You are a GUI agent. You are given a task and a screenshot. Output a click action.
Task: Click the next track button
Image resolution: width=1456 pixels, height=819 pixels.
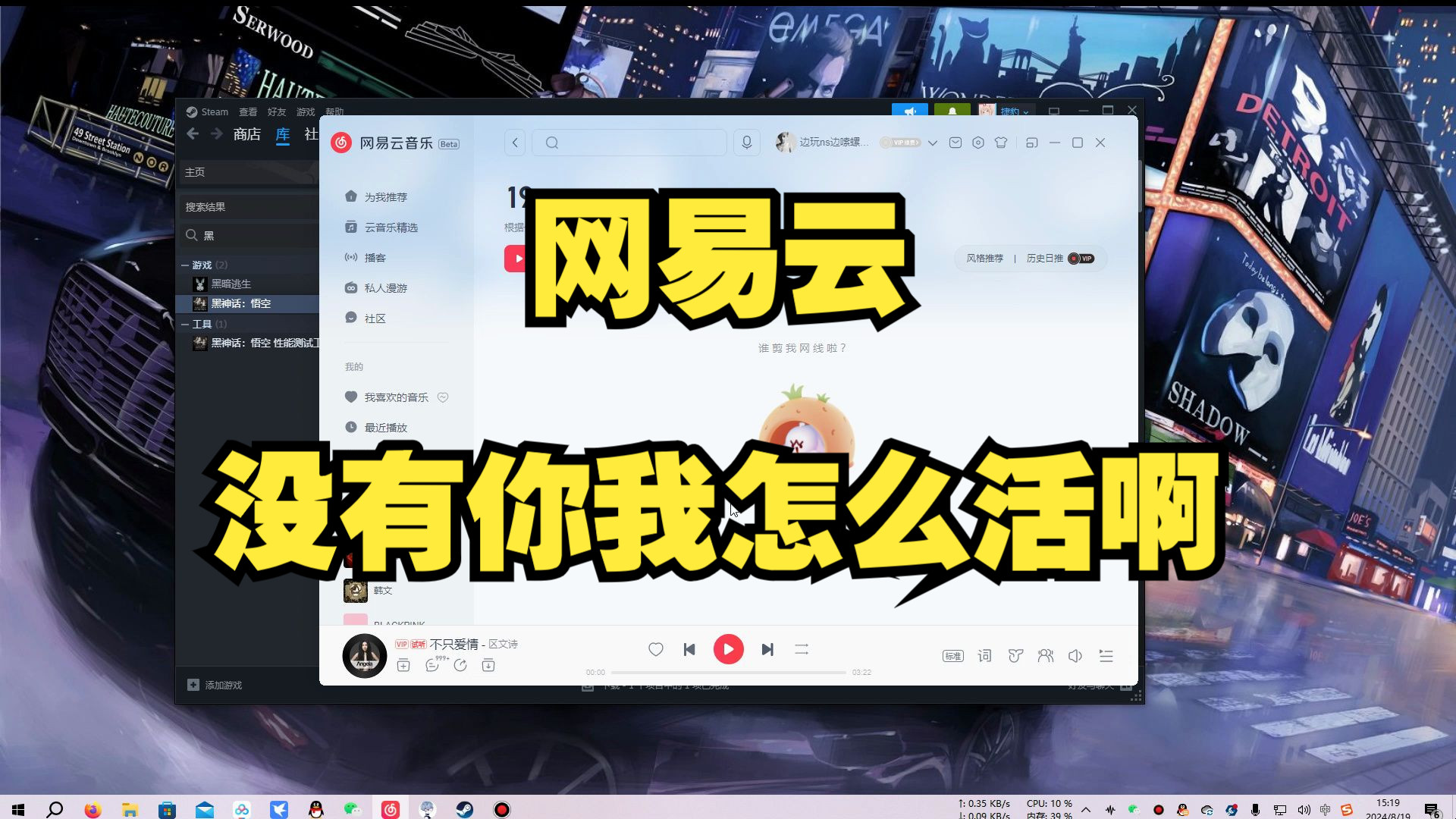click(x=768, y=649)
